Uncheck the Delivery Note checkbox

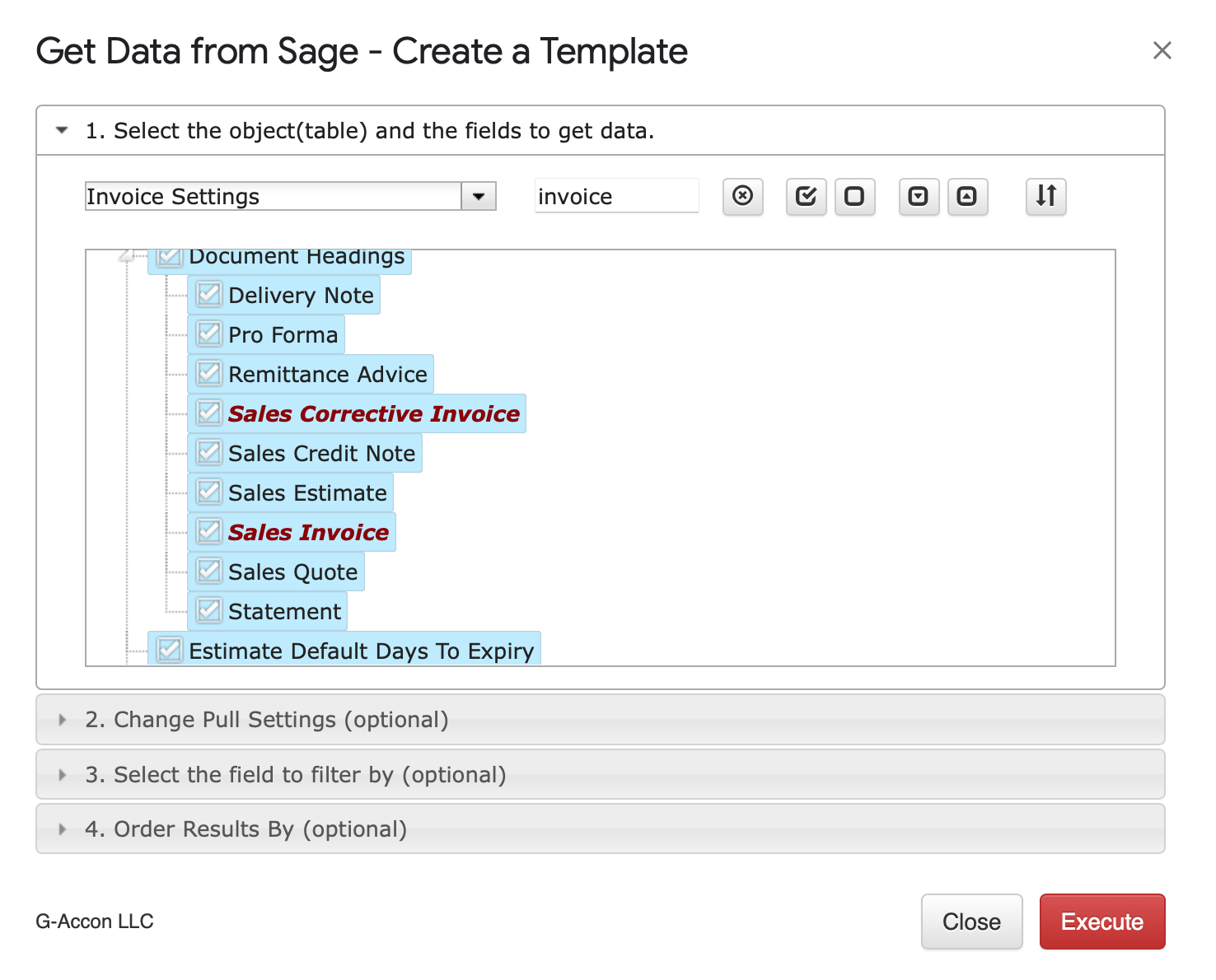pos(209,295)
